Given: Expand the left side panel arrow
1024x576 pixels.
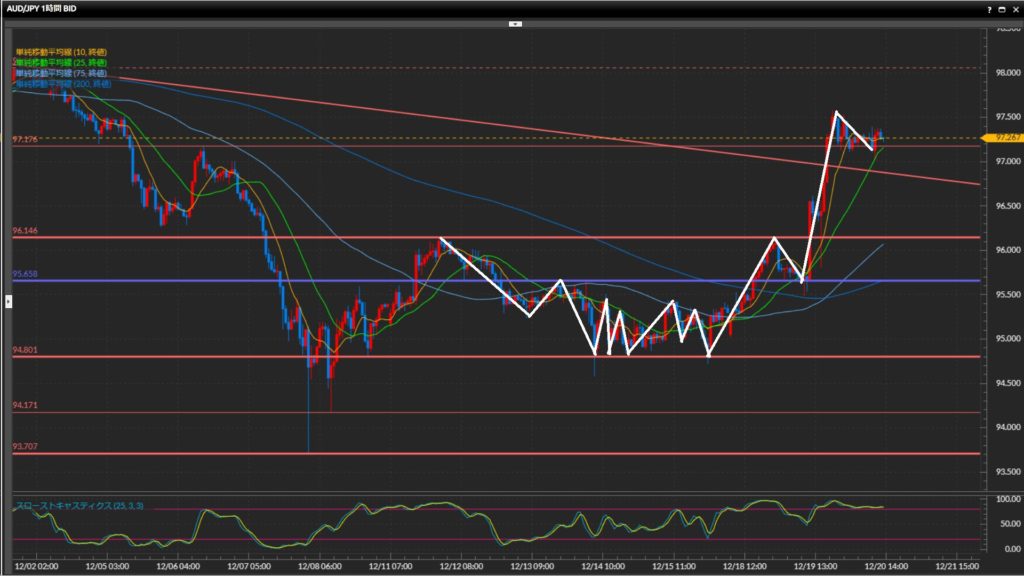Looking at the screenshot, I should pyautogui.click(x=9, y=300).
